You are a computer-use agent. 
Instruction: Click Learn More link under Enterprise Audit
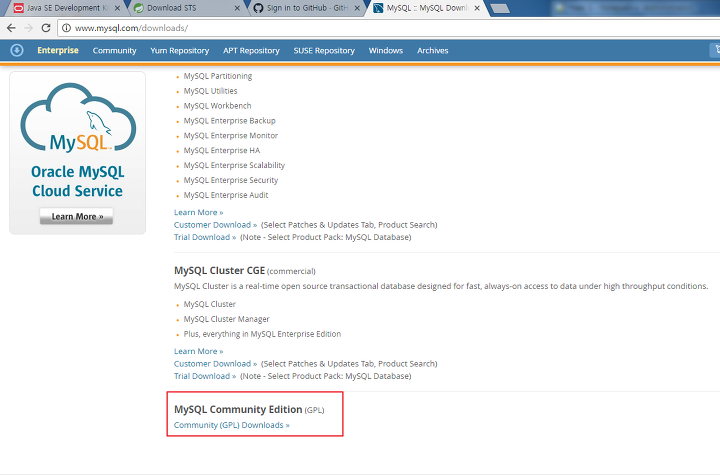coord(198,212)
